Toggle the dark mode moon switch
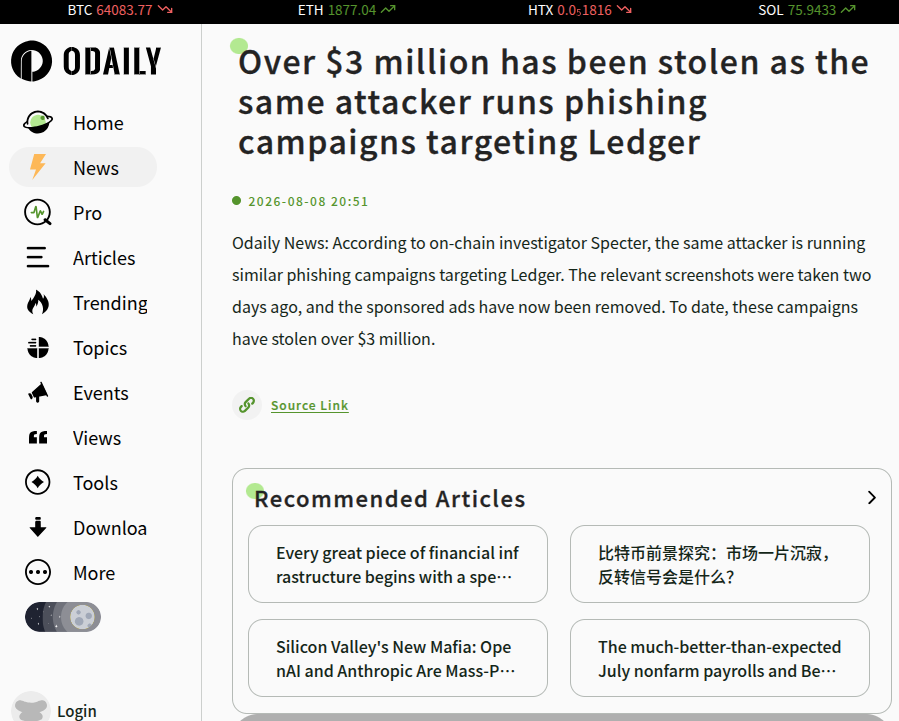 (63, 617)
